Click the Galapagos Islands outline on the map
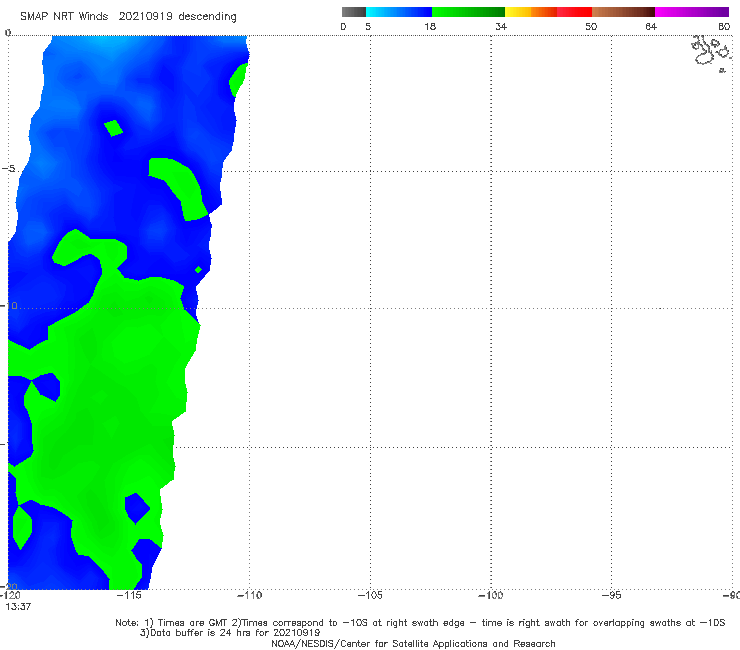 pos(711,52)
